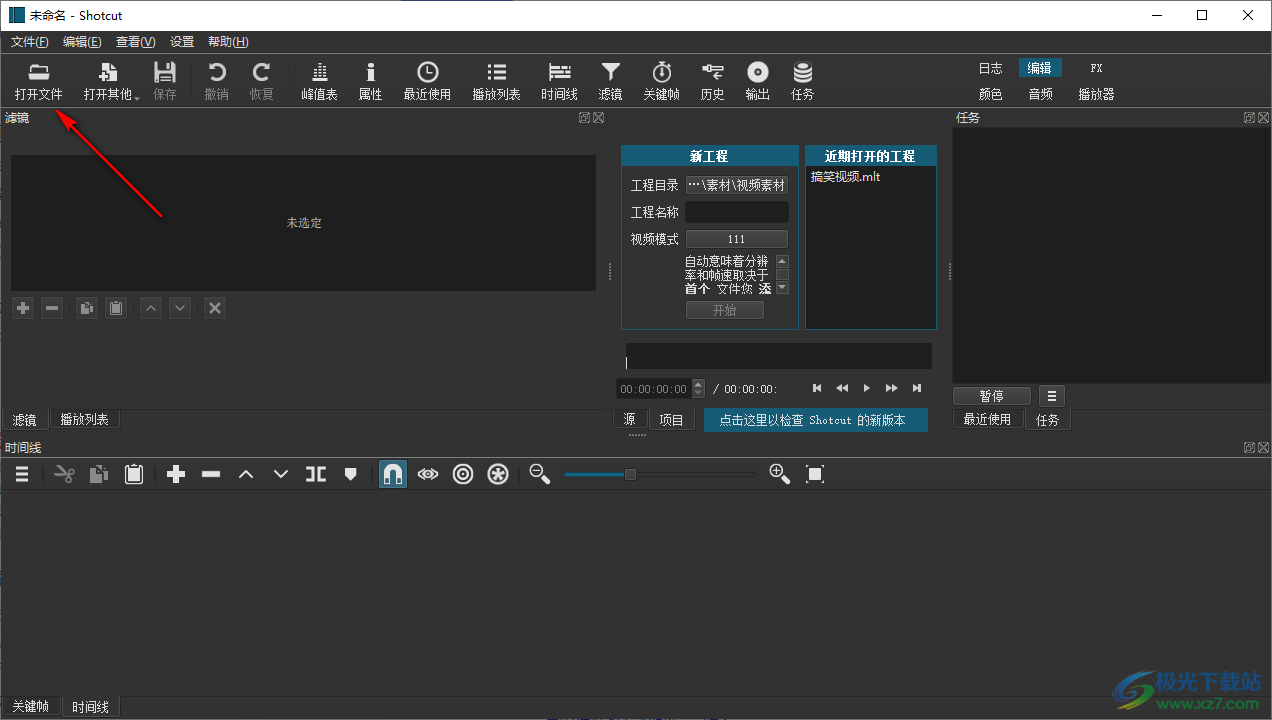Switch to the 播放器 layout
Viewport: 1272px width, 720px height.
pos(1096,94)
